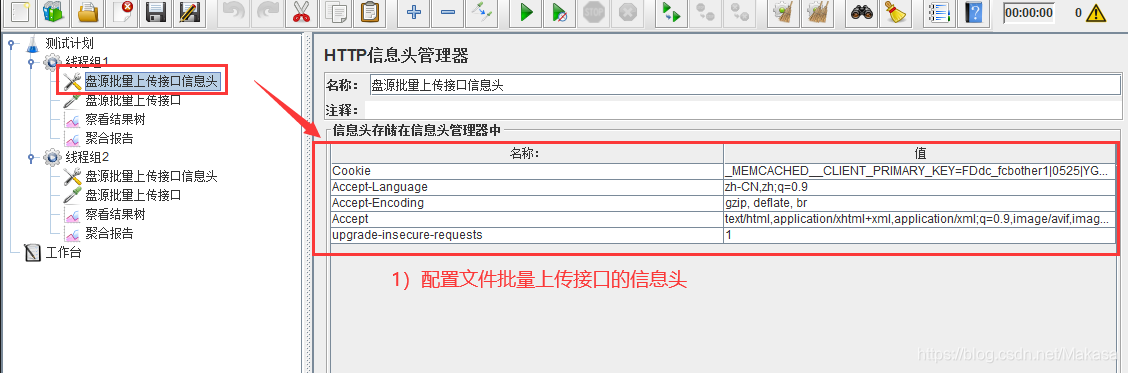Click the 注释 comment input field
1128x373 pixels.
click(743, 110)
